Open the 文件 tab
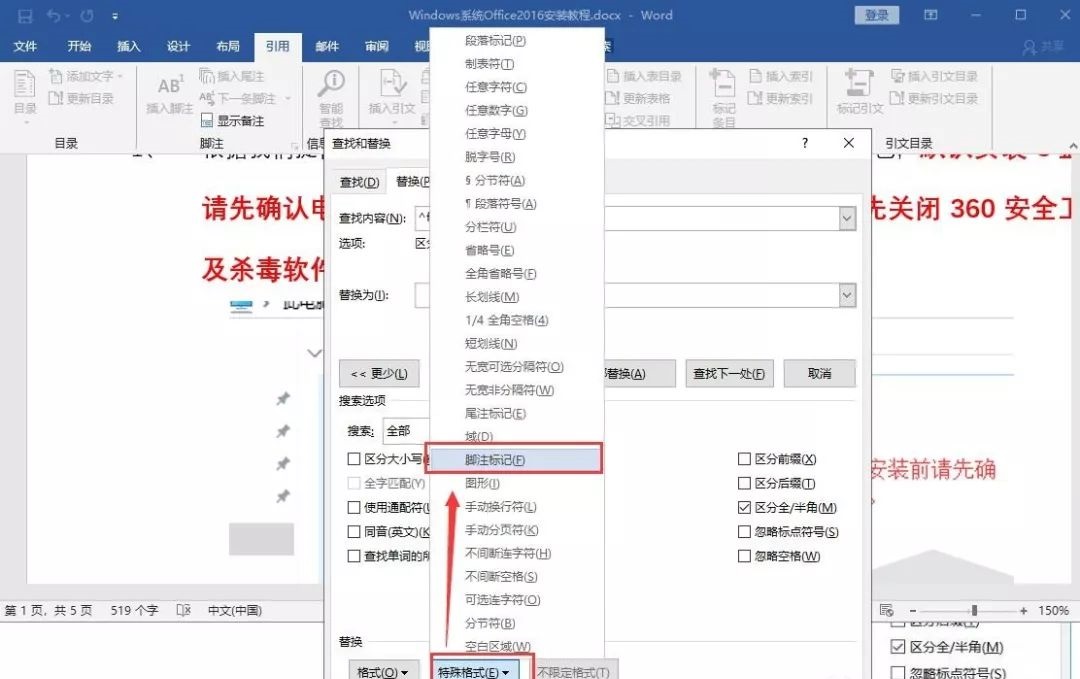This screenshot has width=1080, height=679. tap(25, 46)
